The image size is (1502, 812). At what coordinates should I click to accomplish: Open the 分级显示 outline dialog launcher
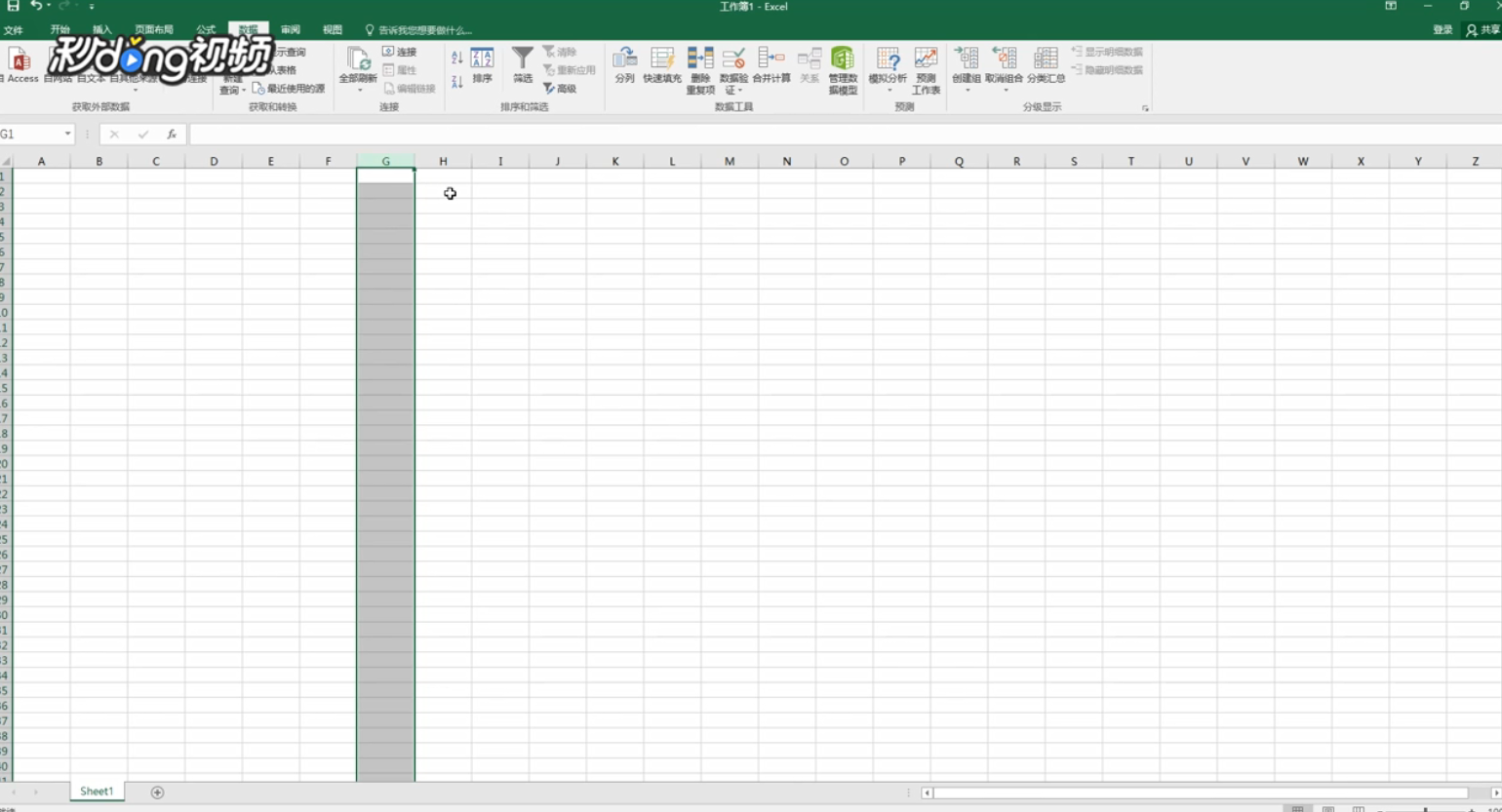click(x=1145, y=108)
